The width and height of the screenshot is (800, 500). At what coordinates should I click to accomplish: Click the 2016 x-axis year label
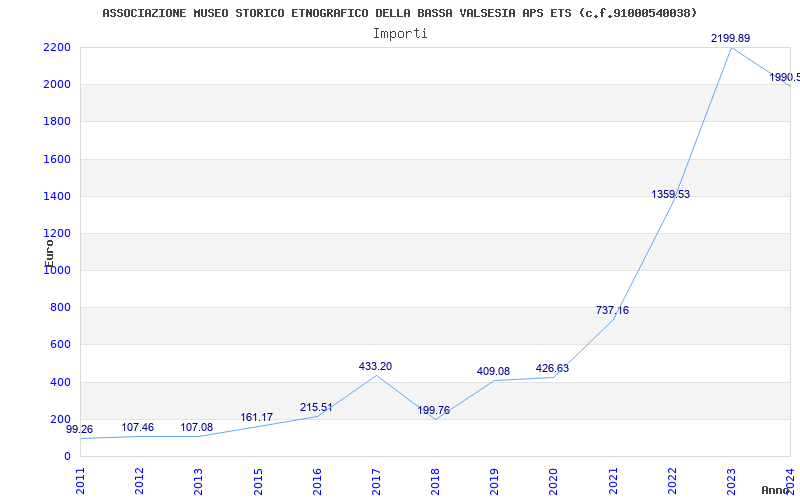pyautogui.click(x=317, y=481)
